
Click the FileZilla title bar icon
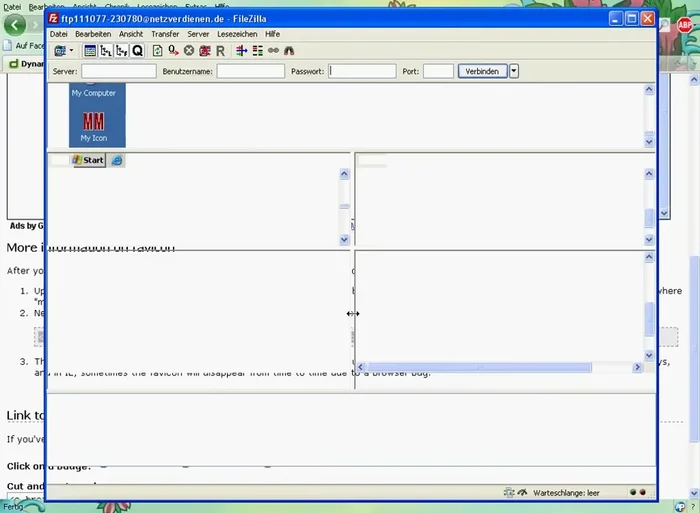54,18
